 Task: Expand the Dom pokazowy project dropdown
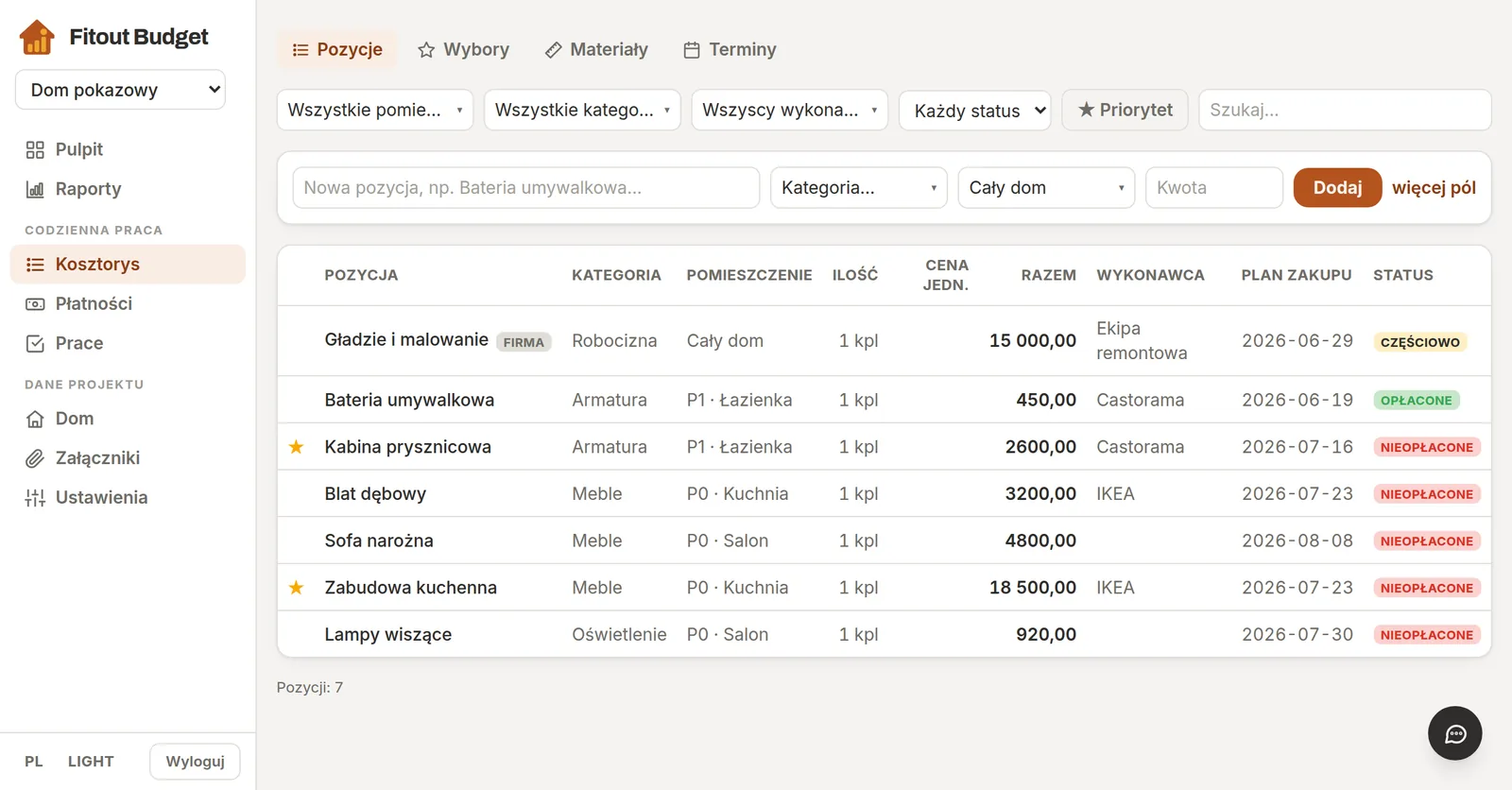(x=120, y=90)
